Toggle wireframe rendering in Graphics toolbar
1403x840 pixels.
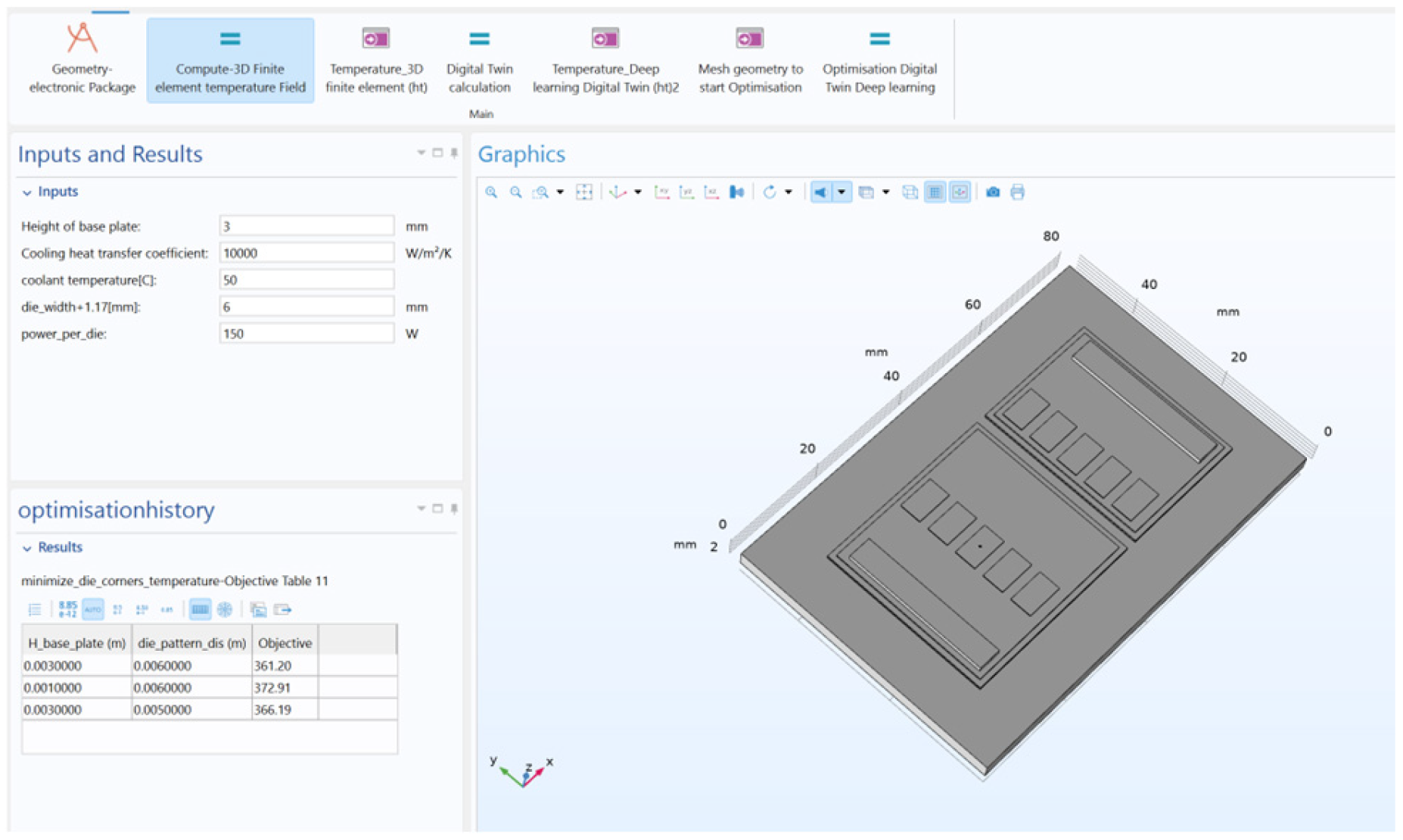click(910, 192)
